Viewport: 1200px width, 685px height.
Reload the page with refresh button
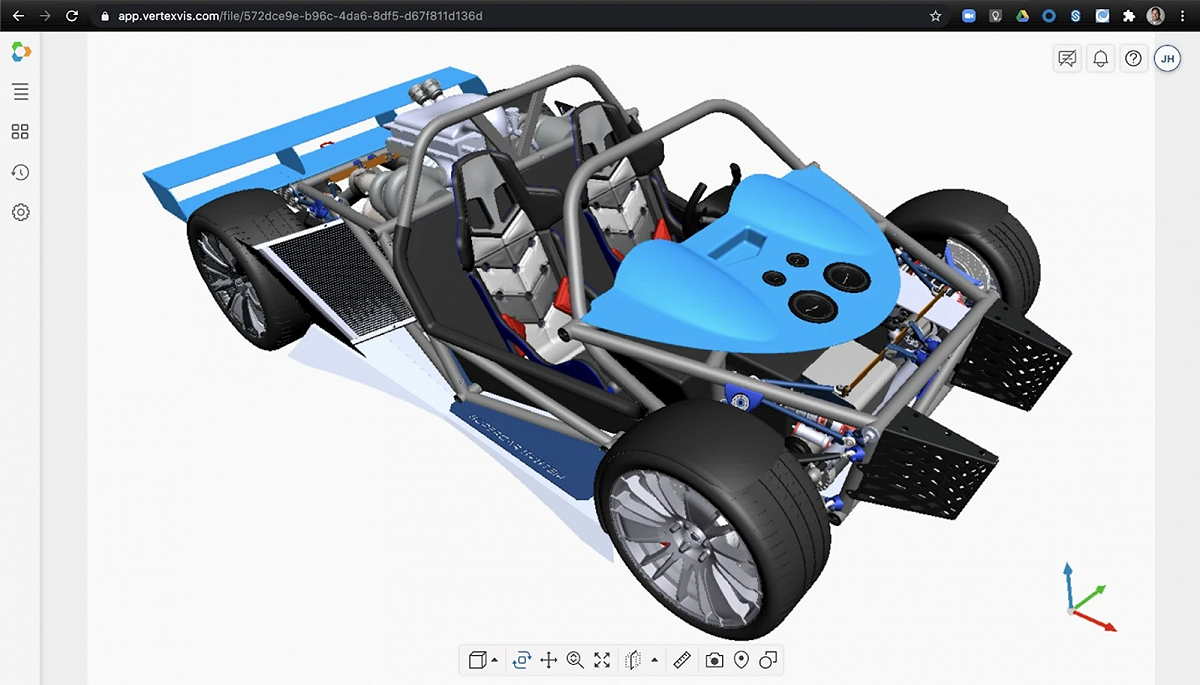[71, 16]
